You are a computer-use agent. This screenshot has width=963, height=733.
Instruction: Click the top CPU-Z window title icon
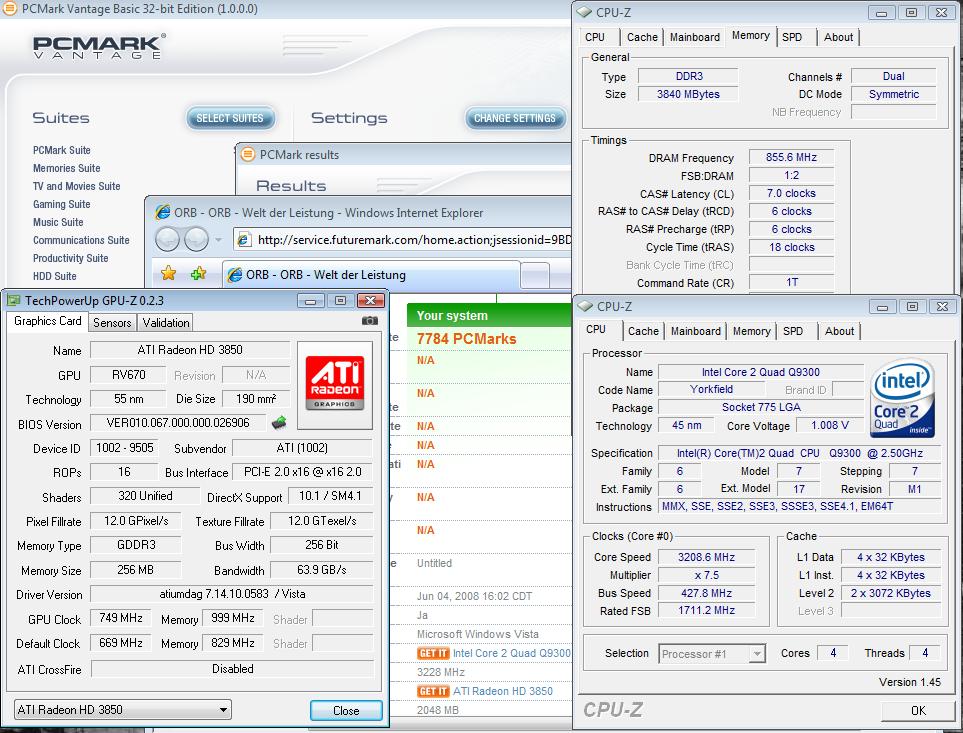click(x=584, y=12)
